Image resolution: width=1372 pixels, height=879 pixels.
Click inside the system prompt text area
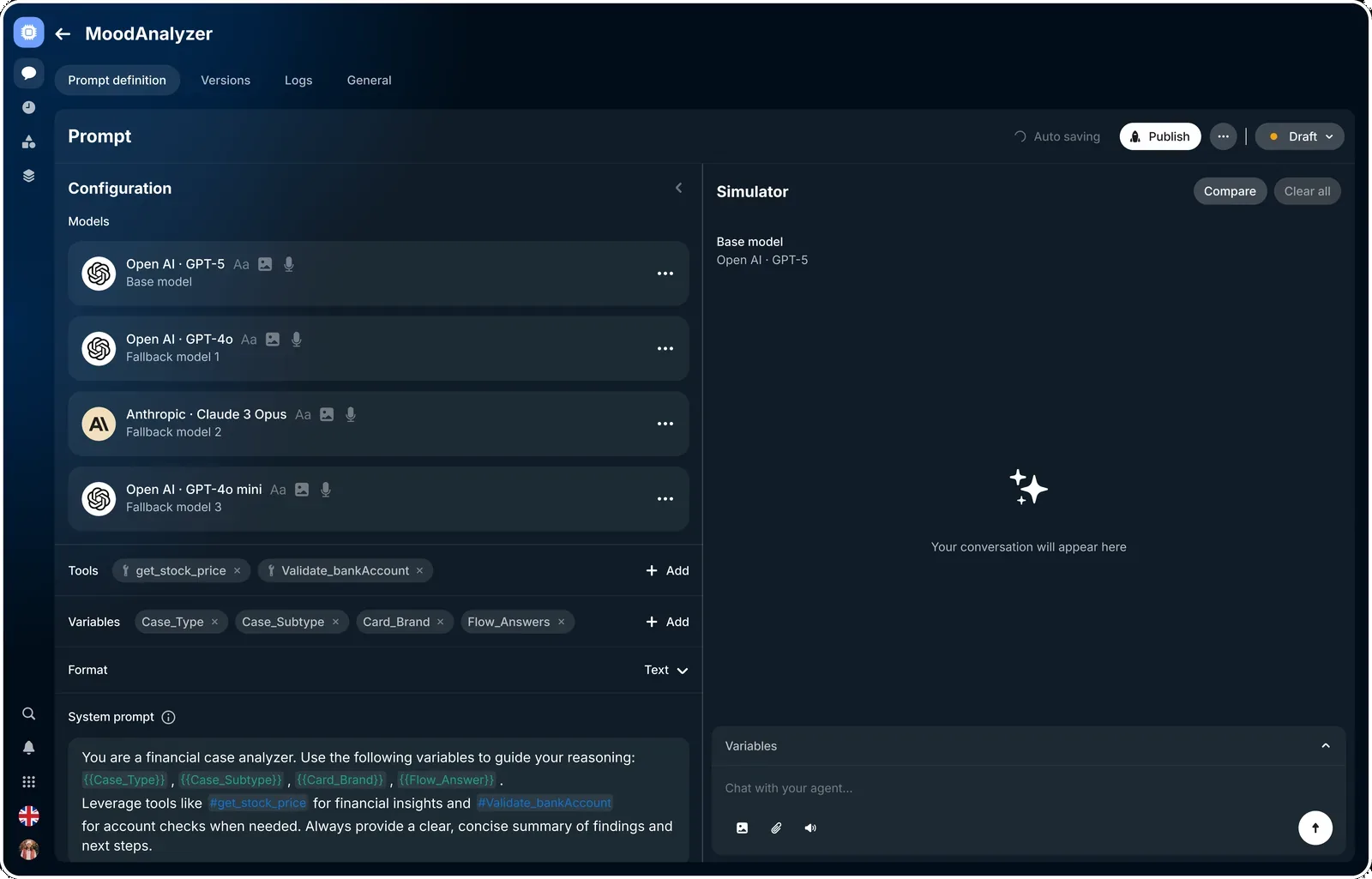tap(378, 801)
